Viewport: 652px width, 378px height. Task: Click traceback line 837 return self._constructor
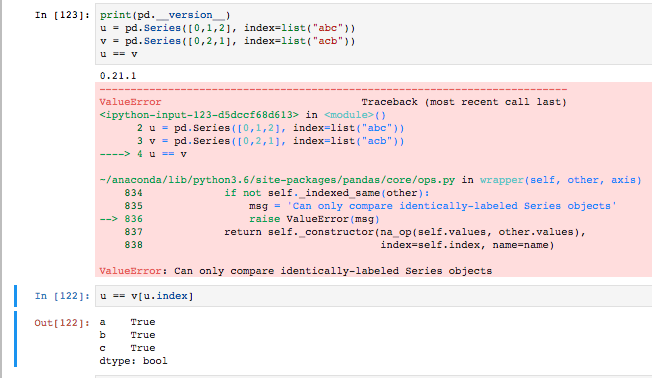(355, 232)
